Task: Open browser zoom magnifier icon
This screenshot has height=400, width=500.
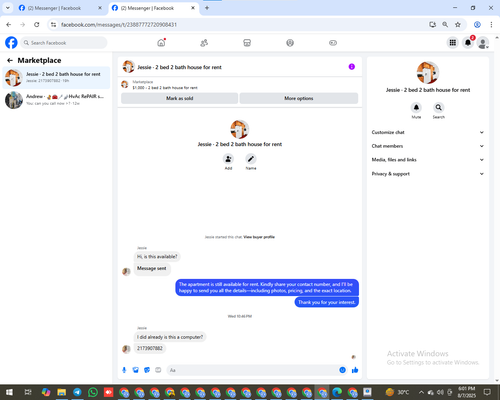Action: (x=445, y=24)
